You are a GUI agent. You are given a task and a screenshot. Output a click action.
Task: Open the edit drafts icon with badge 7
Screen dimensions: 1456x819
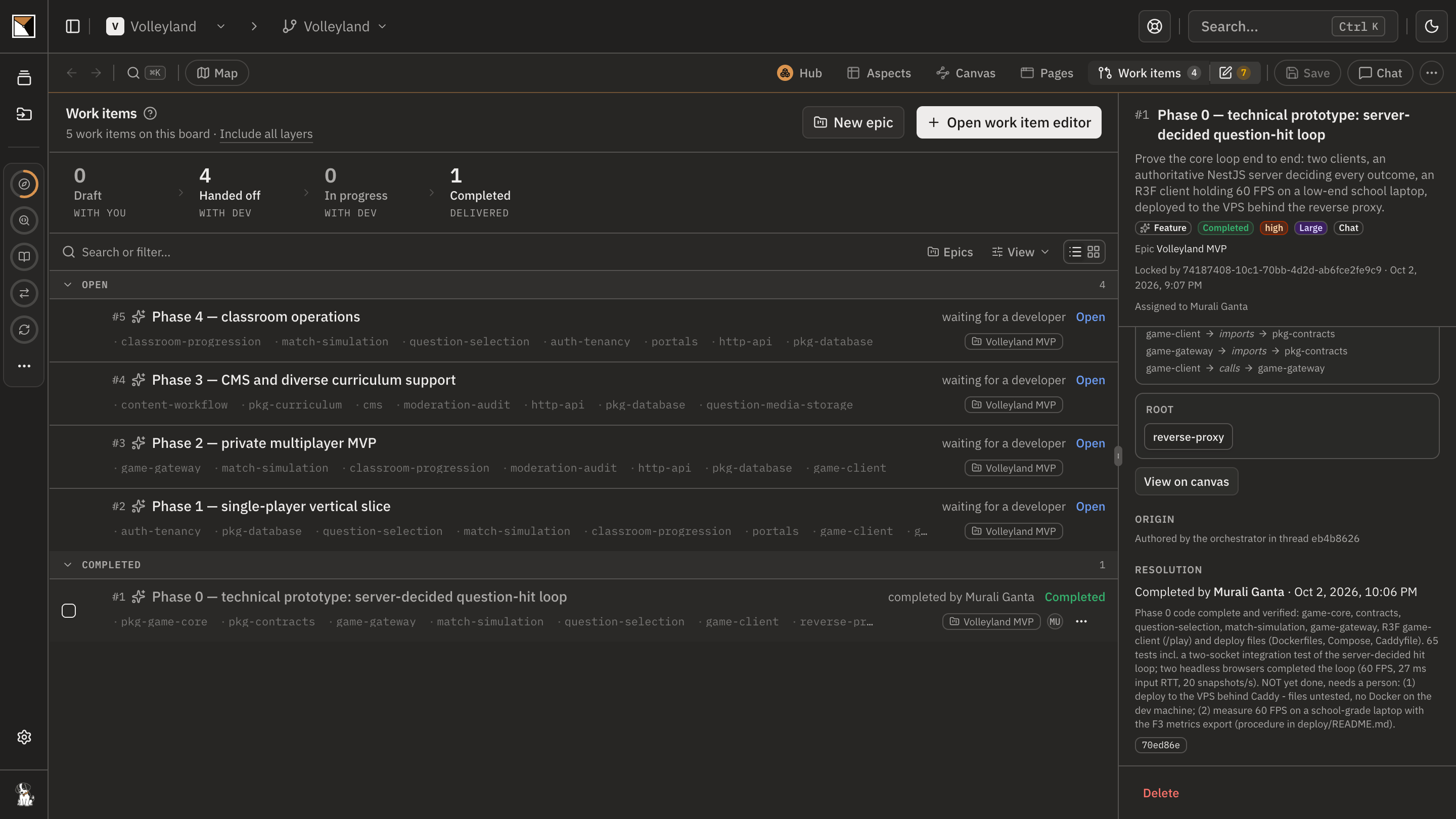point(1235,73)
